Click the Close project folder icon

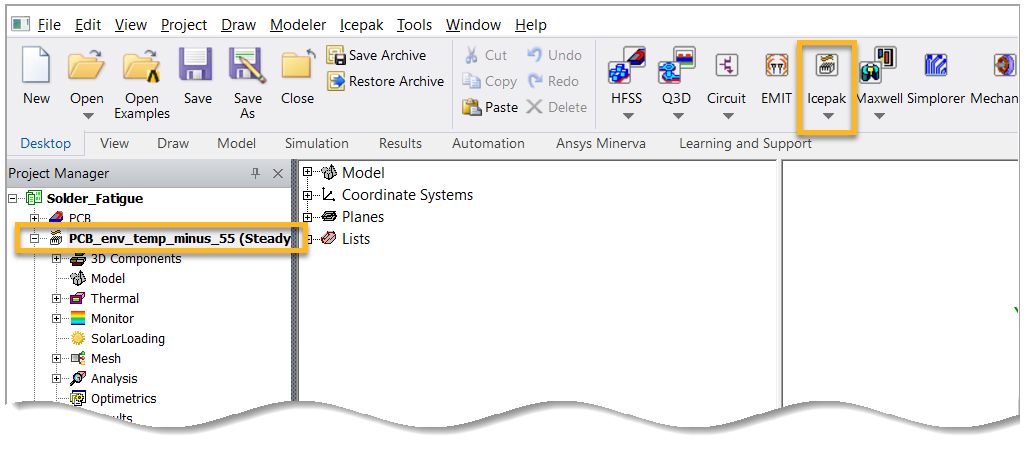297,66
